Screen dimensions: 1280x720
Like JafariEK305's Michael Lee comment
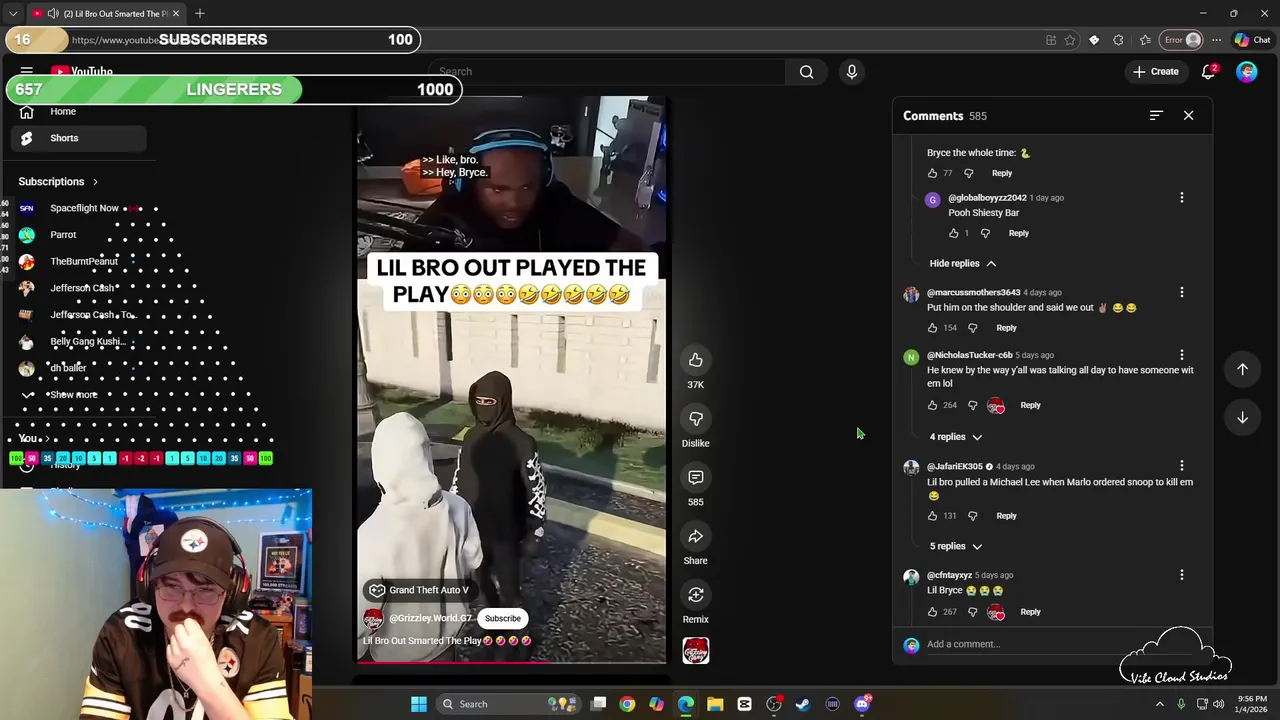[933, 516]
